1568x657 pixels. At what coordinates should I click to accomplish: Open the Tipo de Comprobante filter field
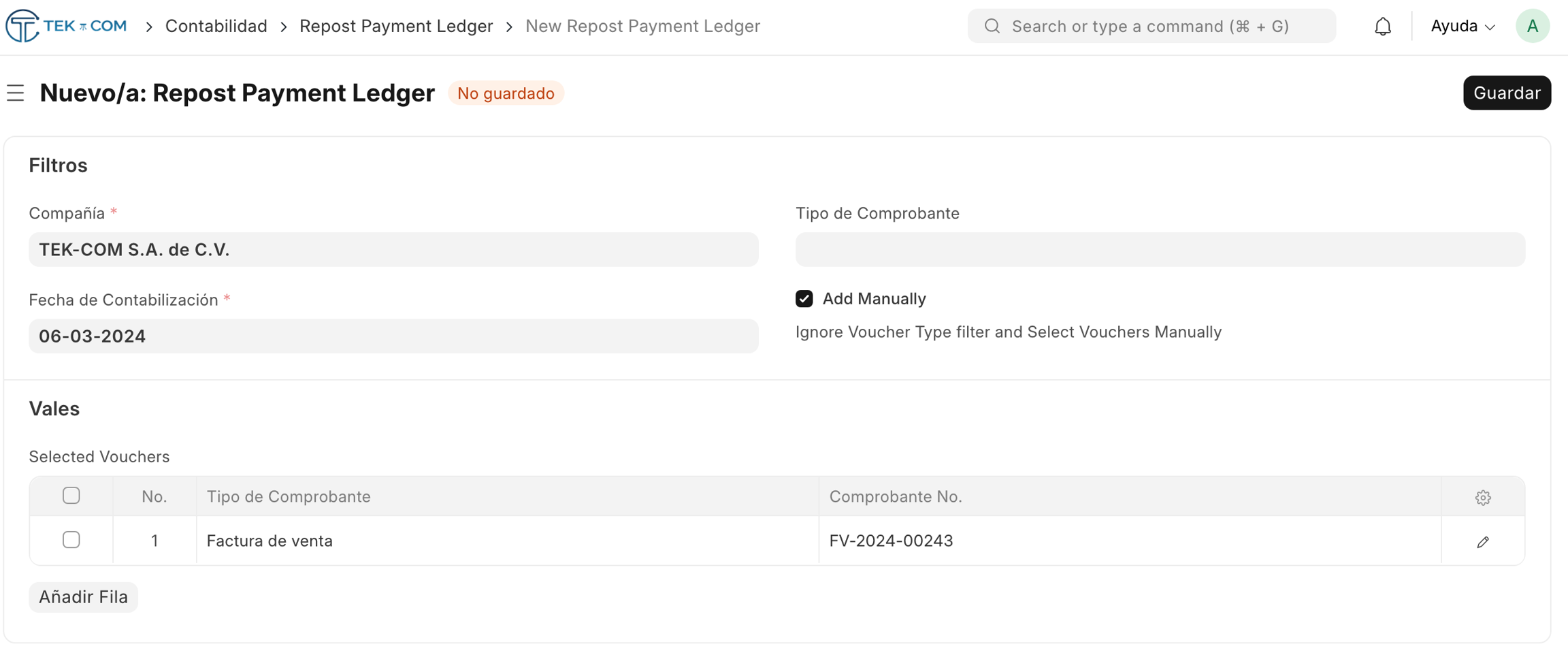[x=1160, y=250]
